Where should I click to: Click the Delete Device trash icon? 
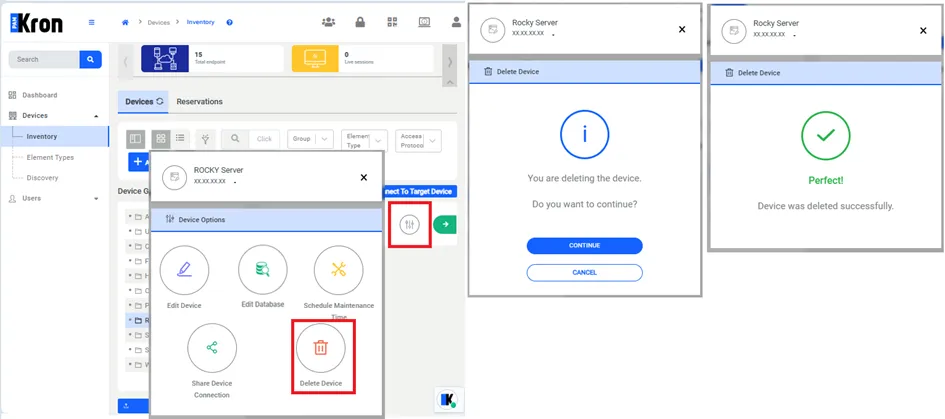[321, 348]
